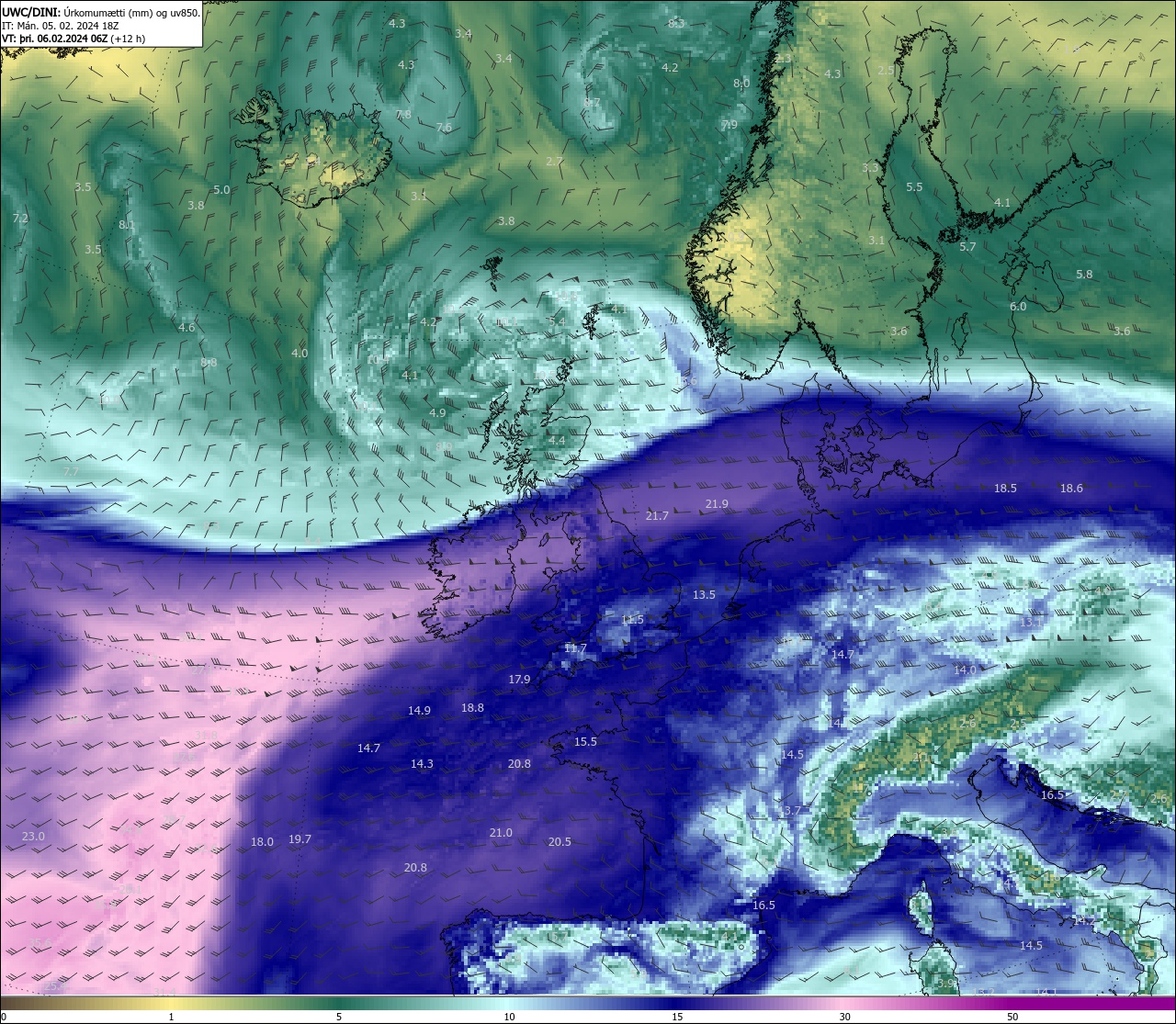
Task: Click the map value 7.6
Action: coord(444,127)
